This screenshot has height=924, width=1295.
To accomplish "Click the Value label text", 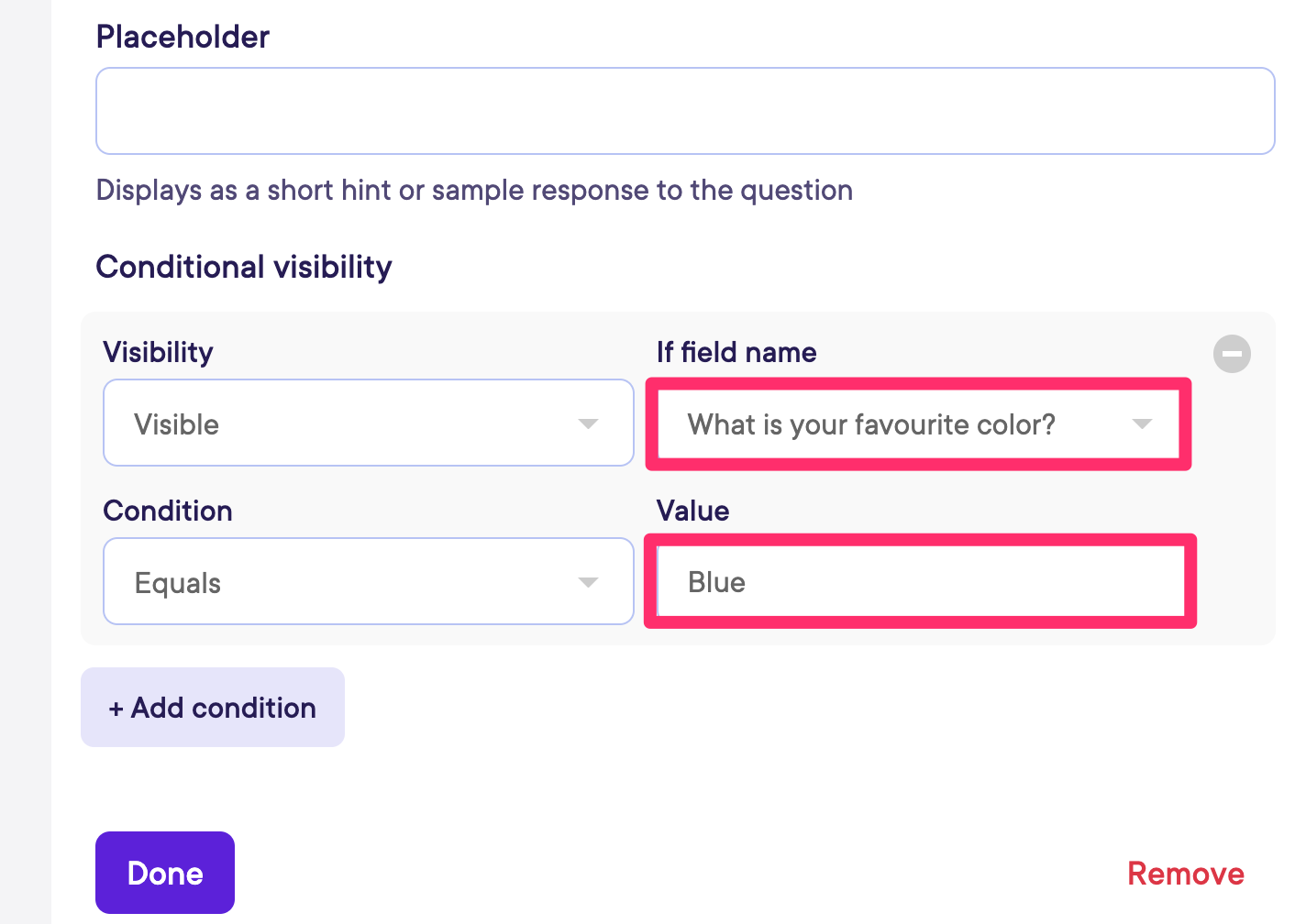I will click(x=692, y=511).
